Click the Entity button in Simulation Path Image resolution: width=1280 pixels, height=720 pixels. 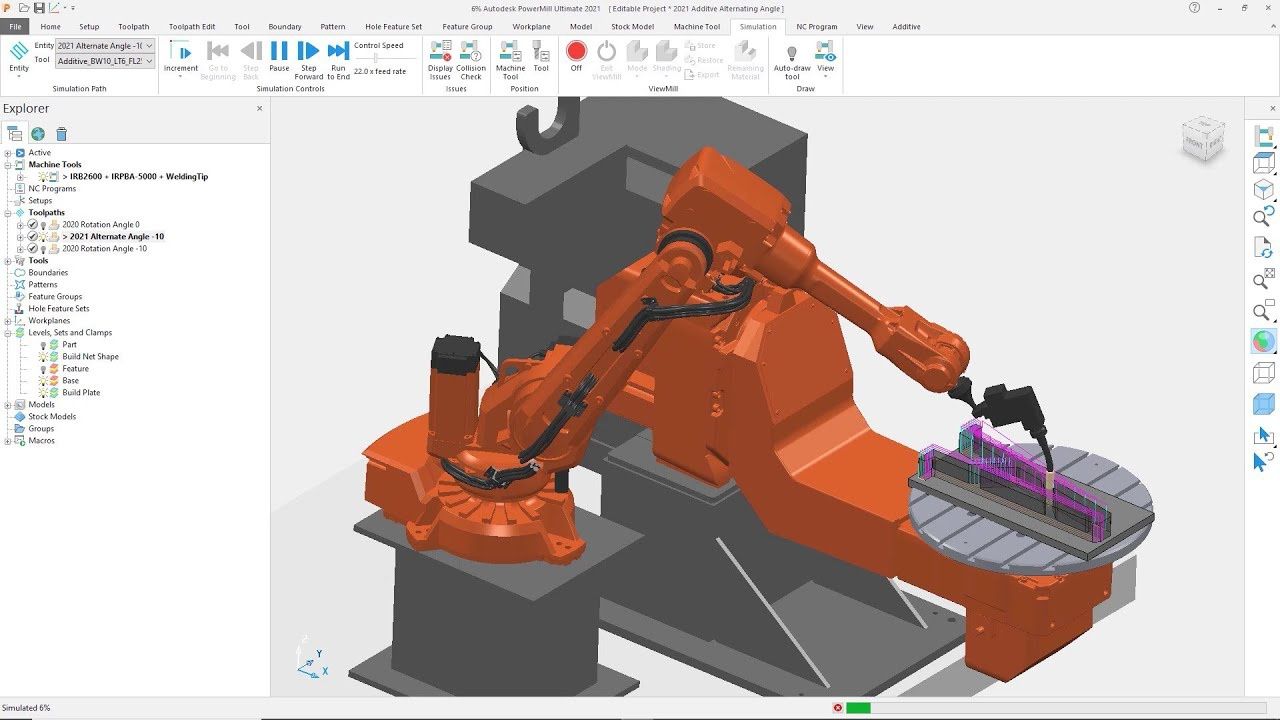(18, 58)
